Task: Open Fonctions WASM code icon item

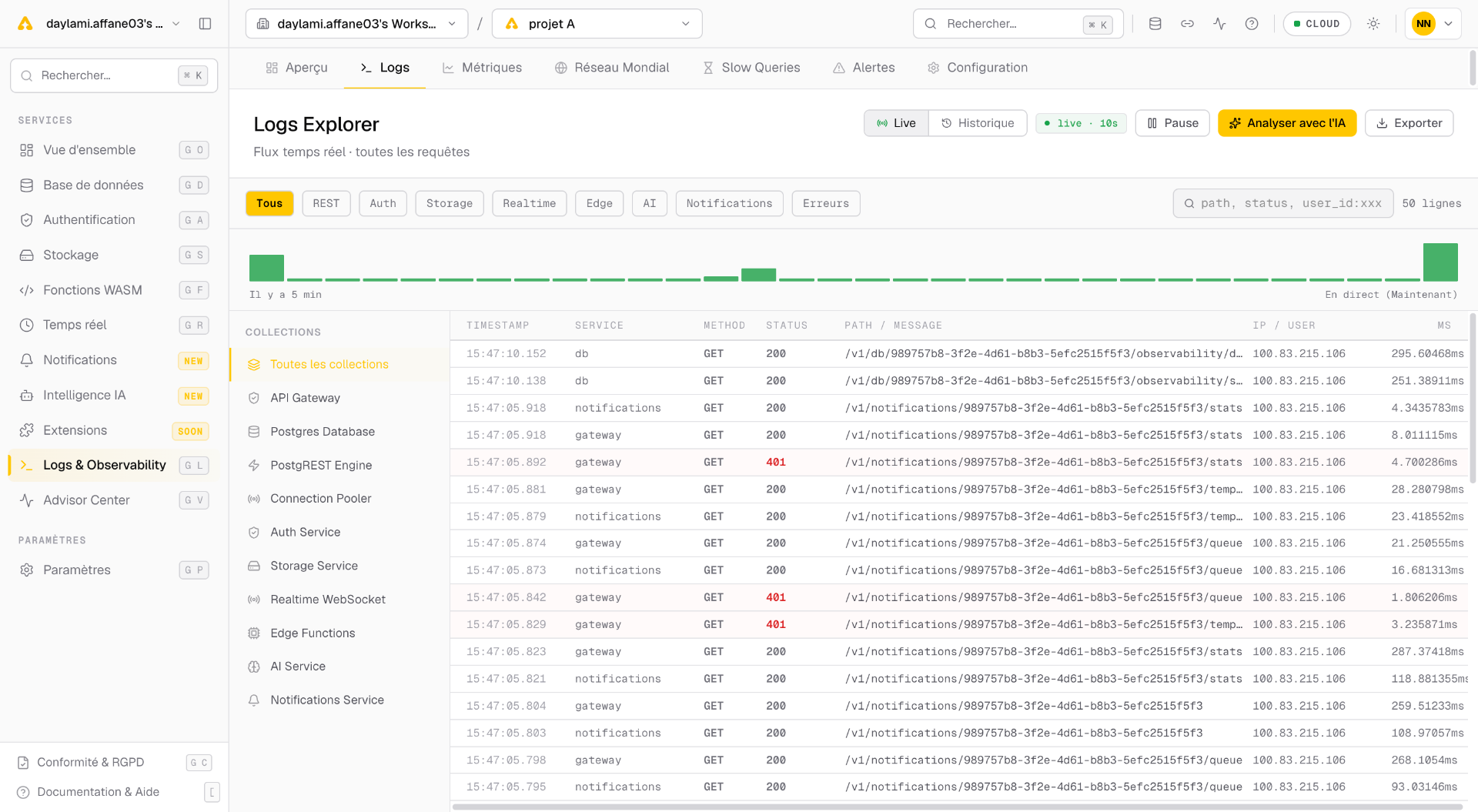Action: tap(114, 290)
